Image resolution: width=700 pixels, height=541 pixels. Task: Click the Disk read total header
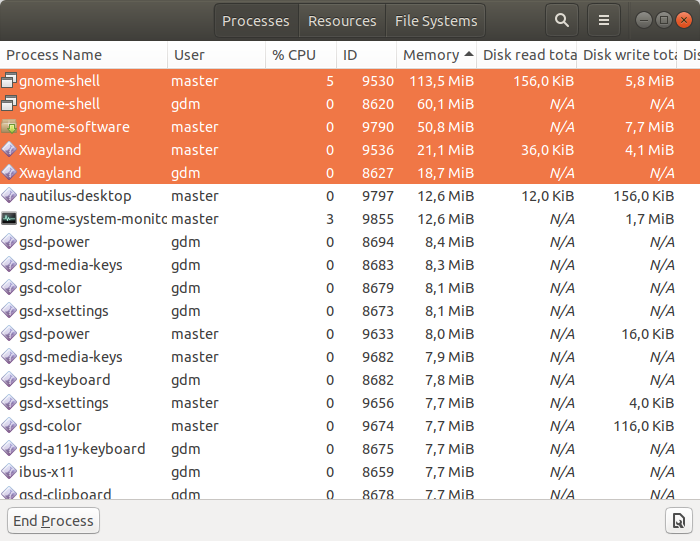(529, 55)
